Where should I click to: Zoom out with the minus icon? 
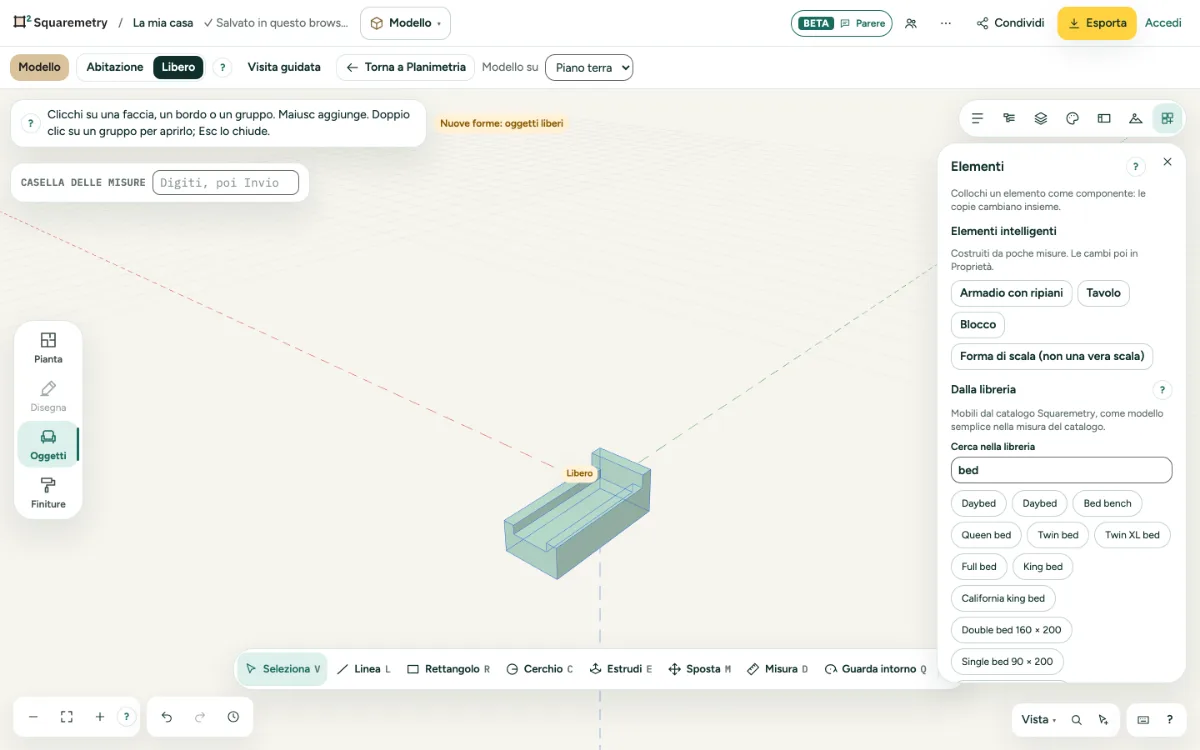click(x=33, y=717)
